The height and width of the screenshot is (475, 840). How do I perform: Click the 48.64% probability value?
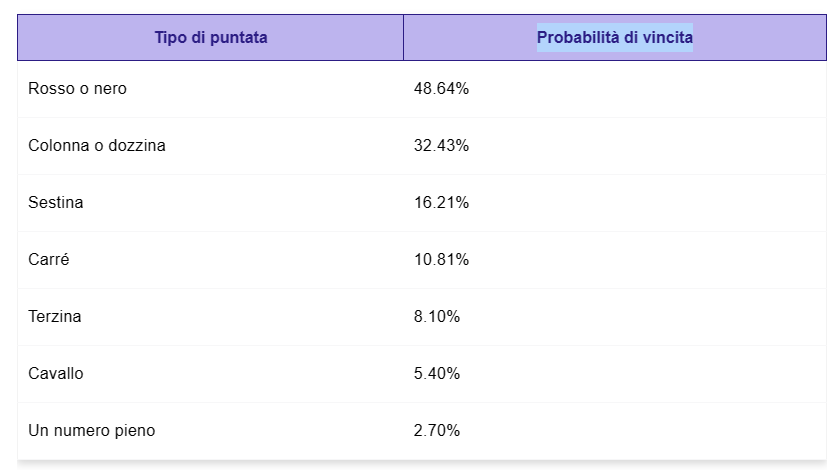[x=441, y=88]
